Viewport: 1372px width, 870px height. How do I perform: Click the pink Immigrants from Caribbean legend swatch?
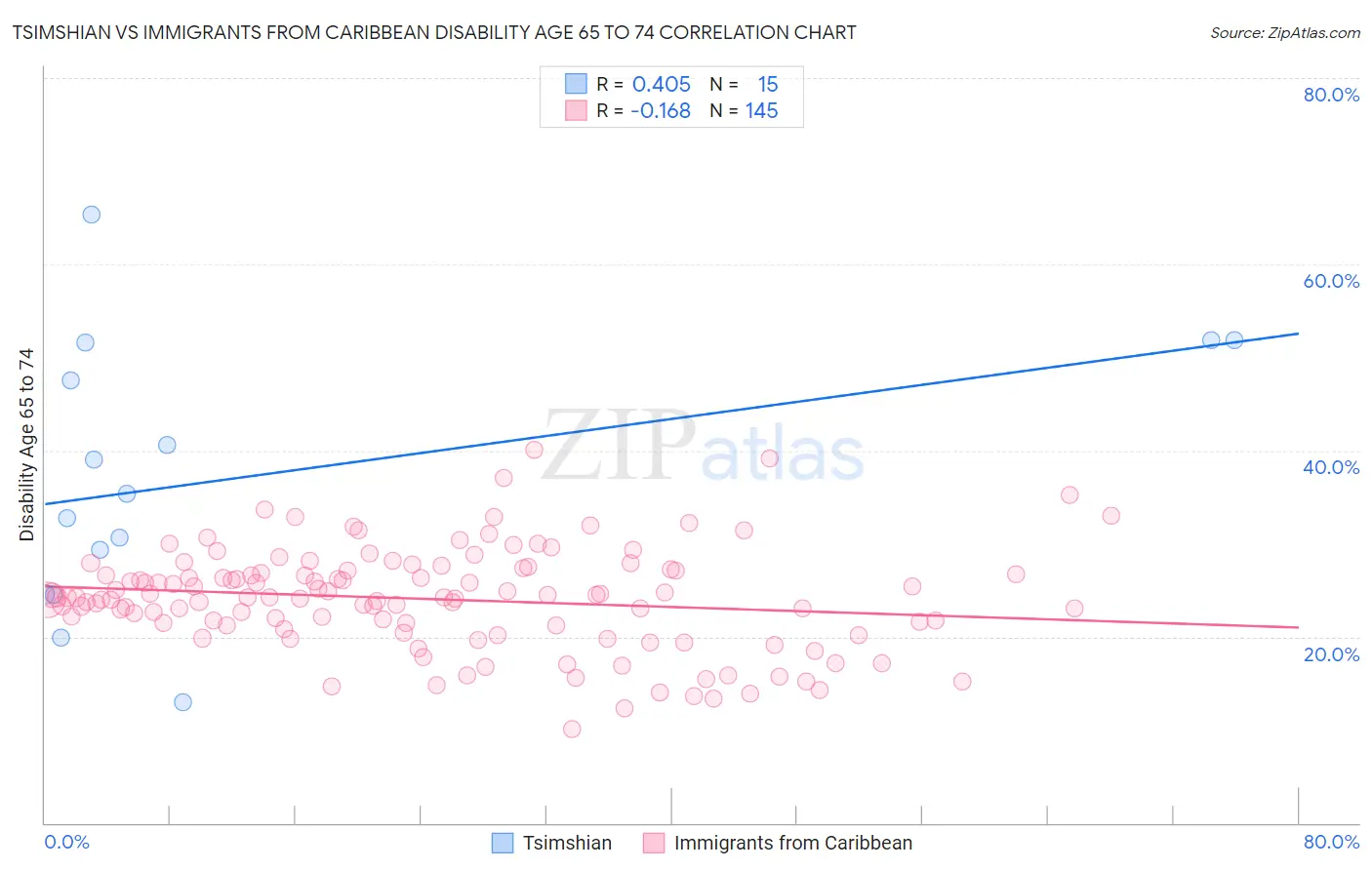click(653, 843)
